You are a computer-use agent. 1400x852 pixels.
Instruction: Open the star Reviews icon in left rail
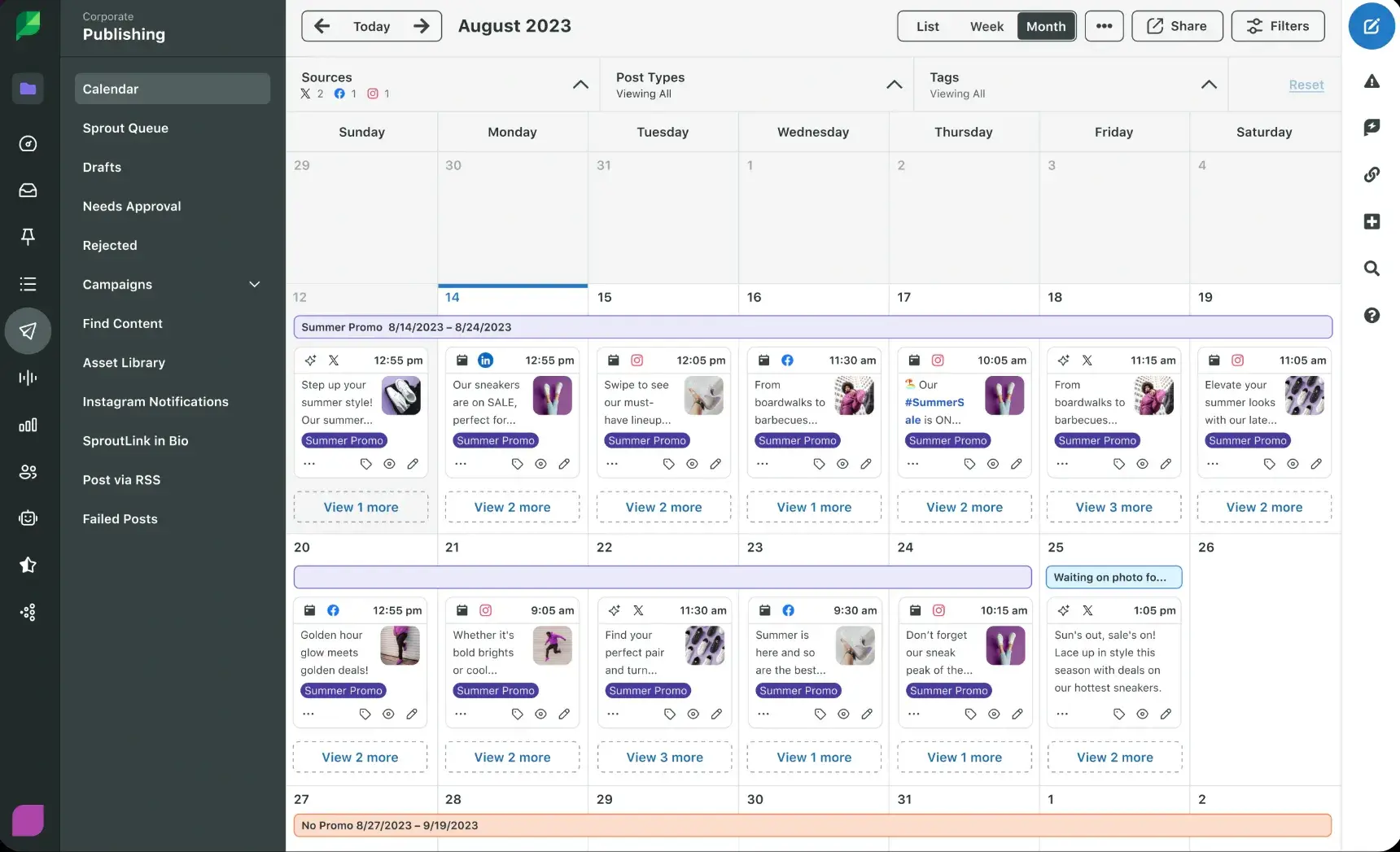[x=28, y=565]
